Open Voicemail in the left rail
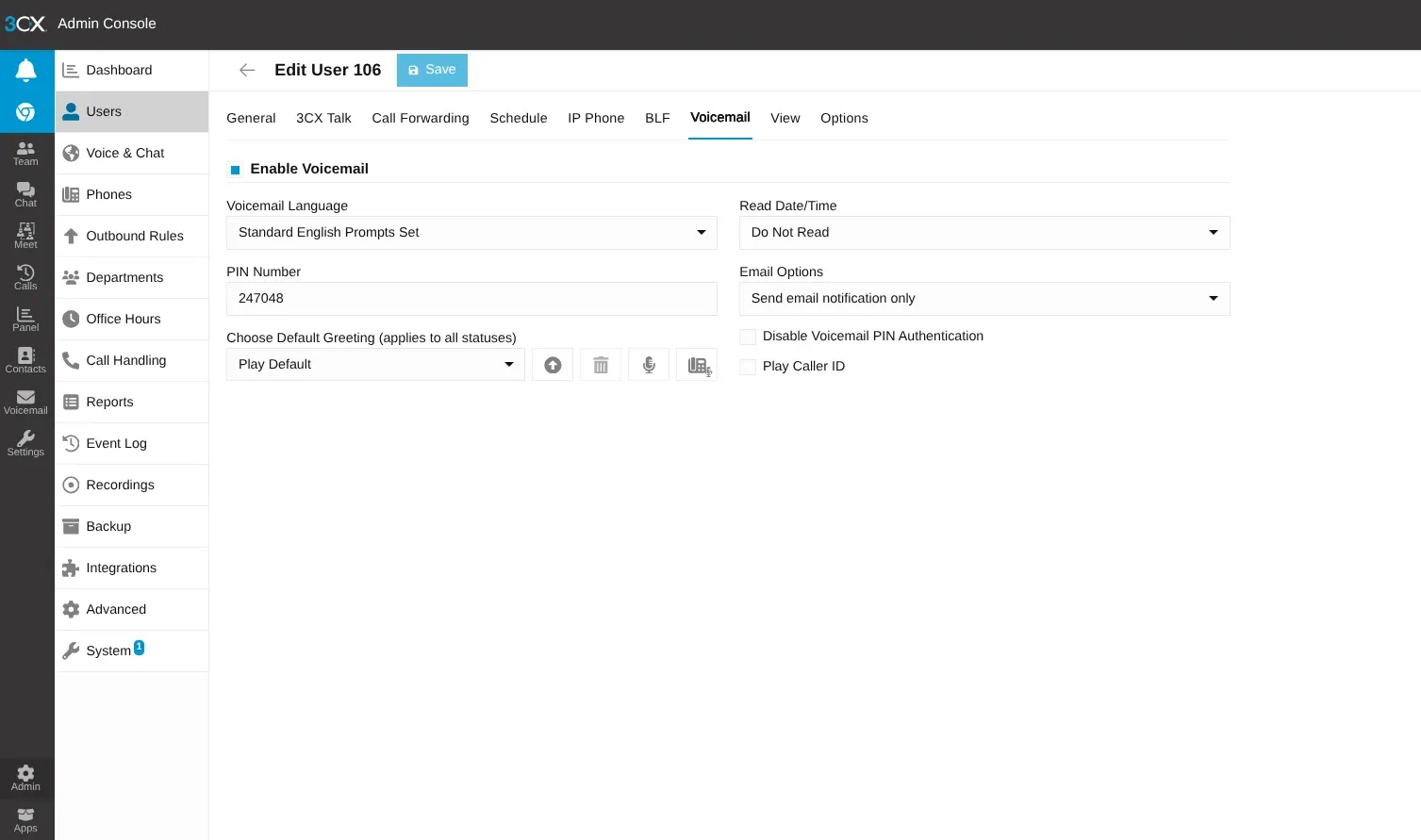The image size is (1421, 840). click(x=26, y=403)
